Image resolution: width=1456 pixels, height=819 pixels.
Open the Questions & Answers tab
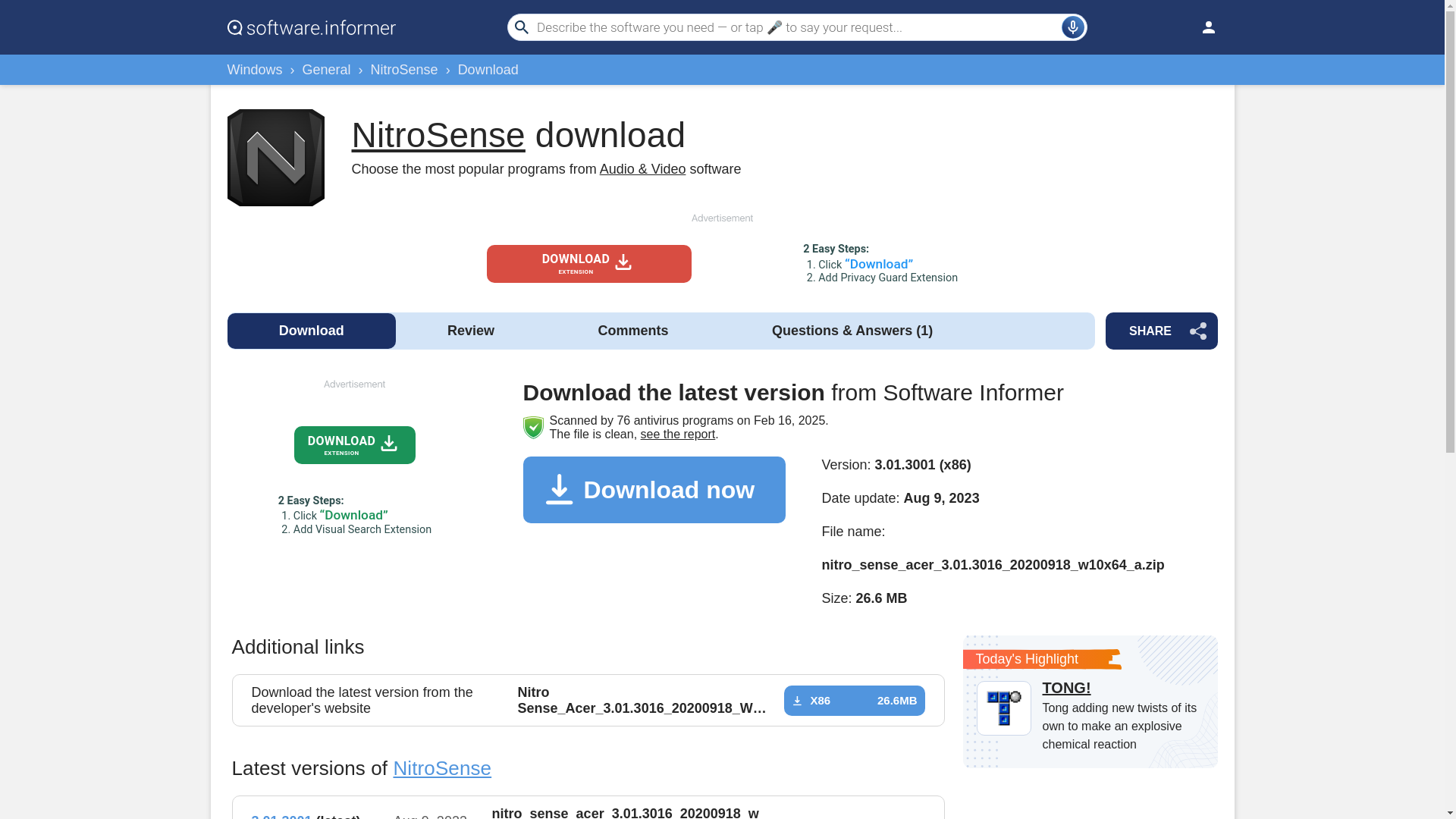(852, 331)
